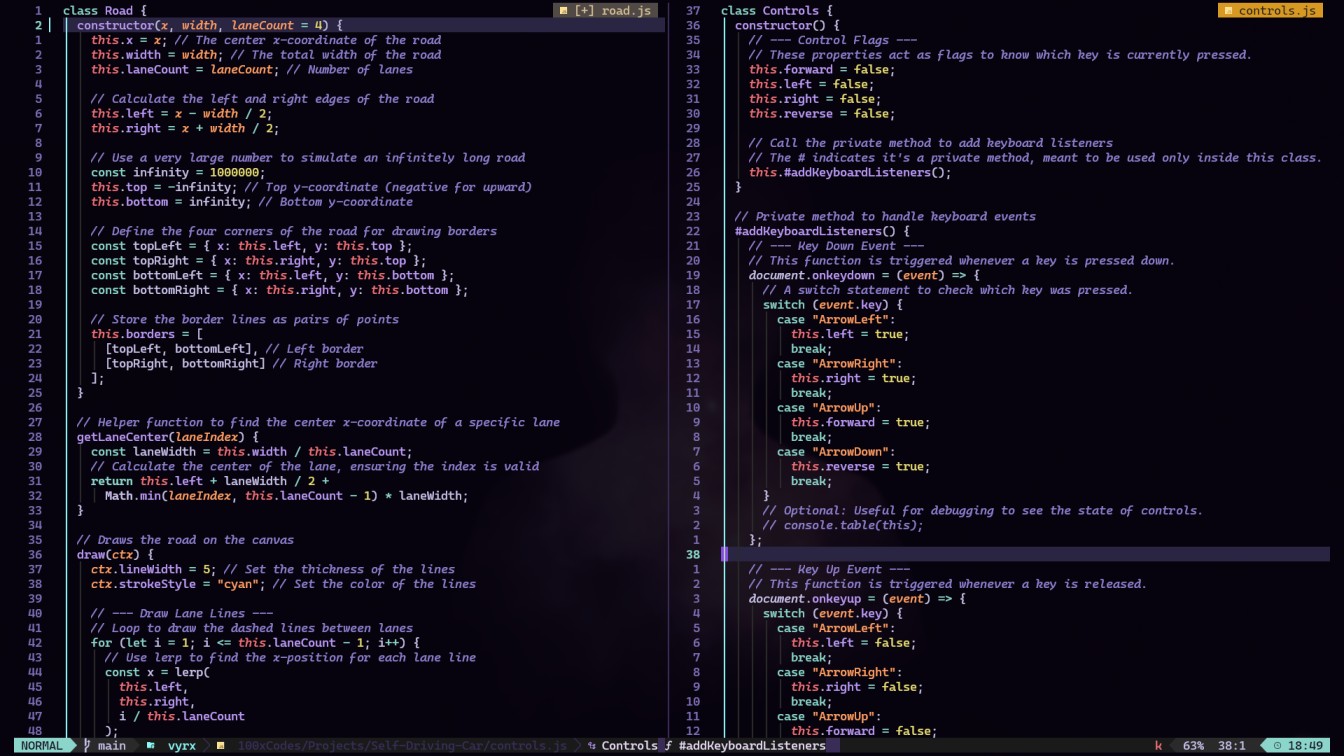Click the class symbol icon before Controls
This screenshot has height=756, width=1344.
[x=592, y=745]
